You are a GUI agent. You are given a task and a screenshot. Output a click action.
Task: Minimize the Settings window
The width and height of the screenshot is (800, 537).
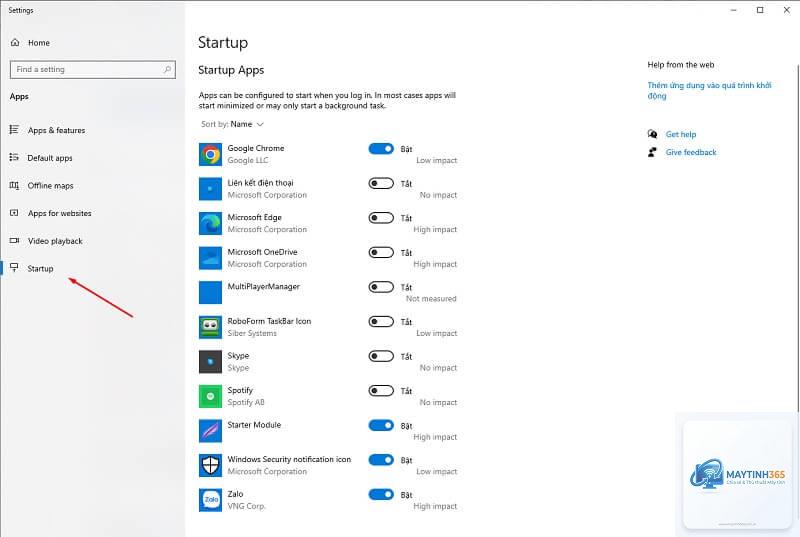click(734, 10)
